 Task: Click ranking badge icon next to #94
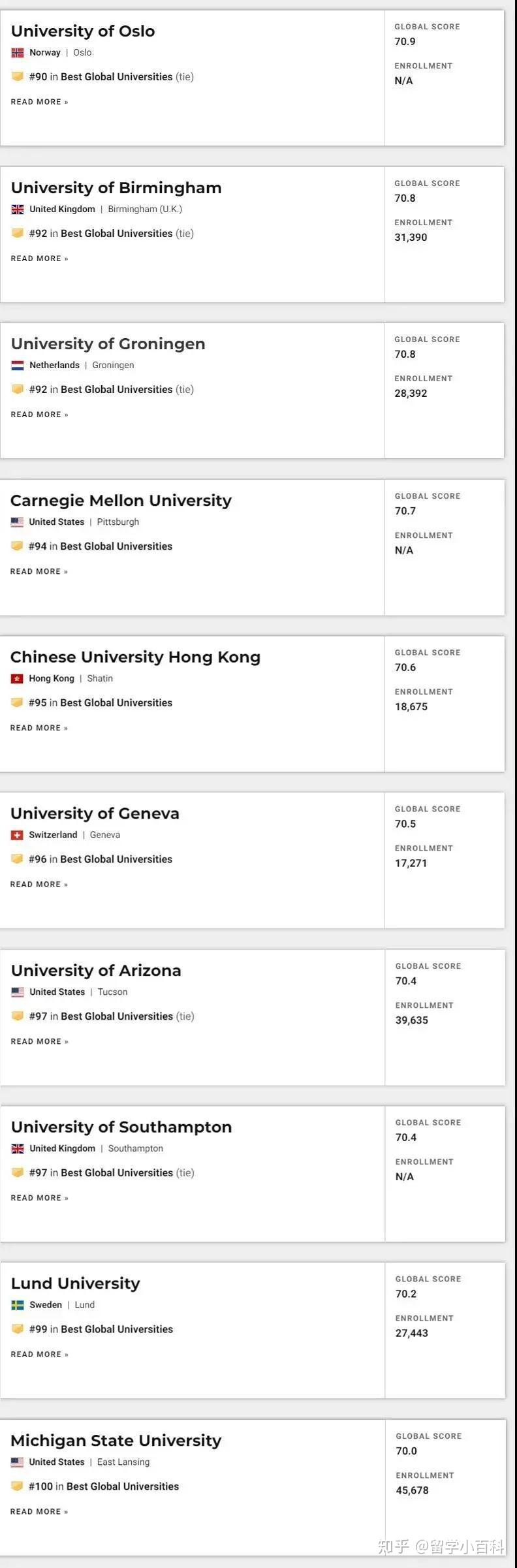tap(17, 546)
